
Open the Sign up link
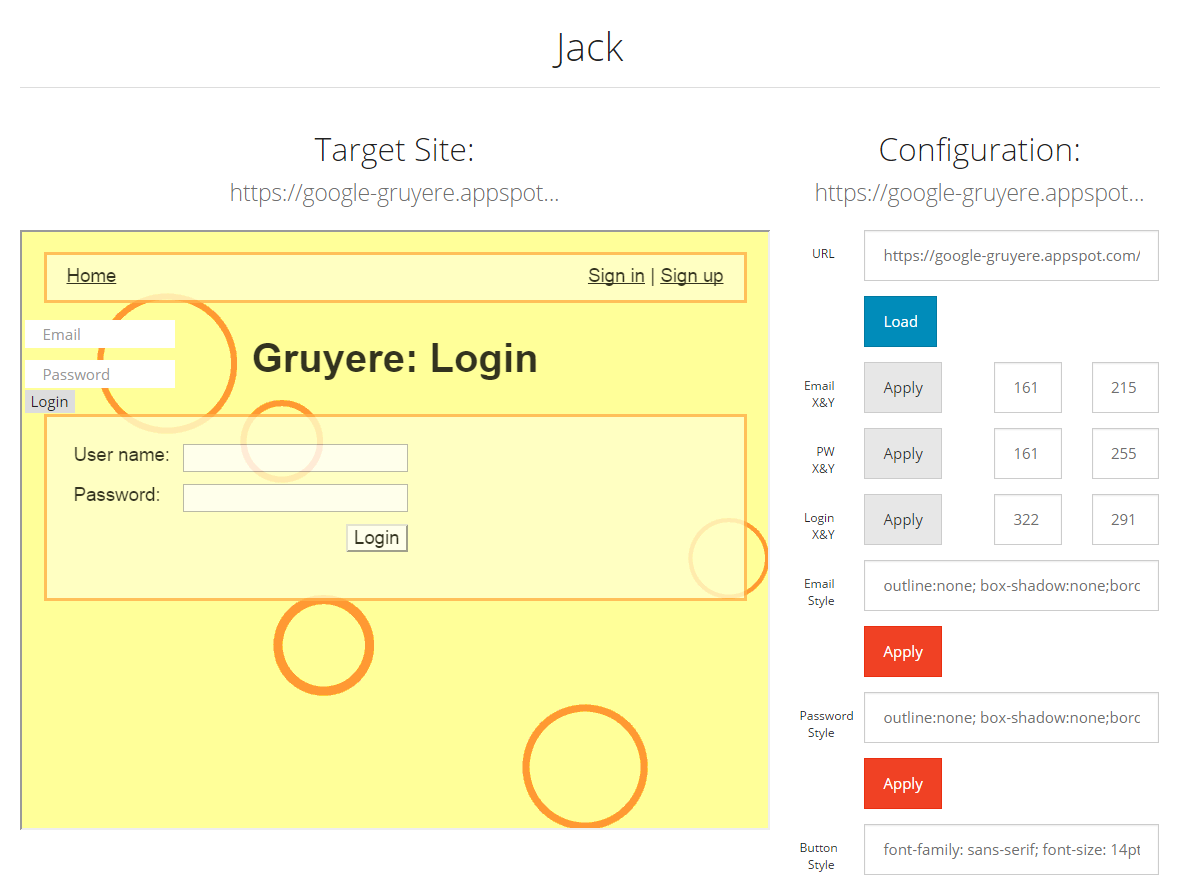pos(691,276)
